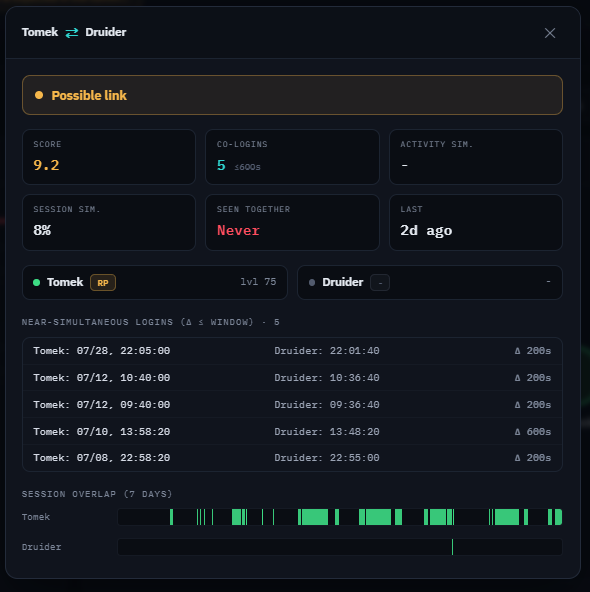Viewport: 590px width, 592px height.
Task: Click Druider: 22:01:40 login time
Action: pyautogui.click(x=327, y=351)
